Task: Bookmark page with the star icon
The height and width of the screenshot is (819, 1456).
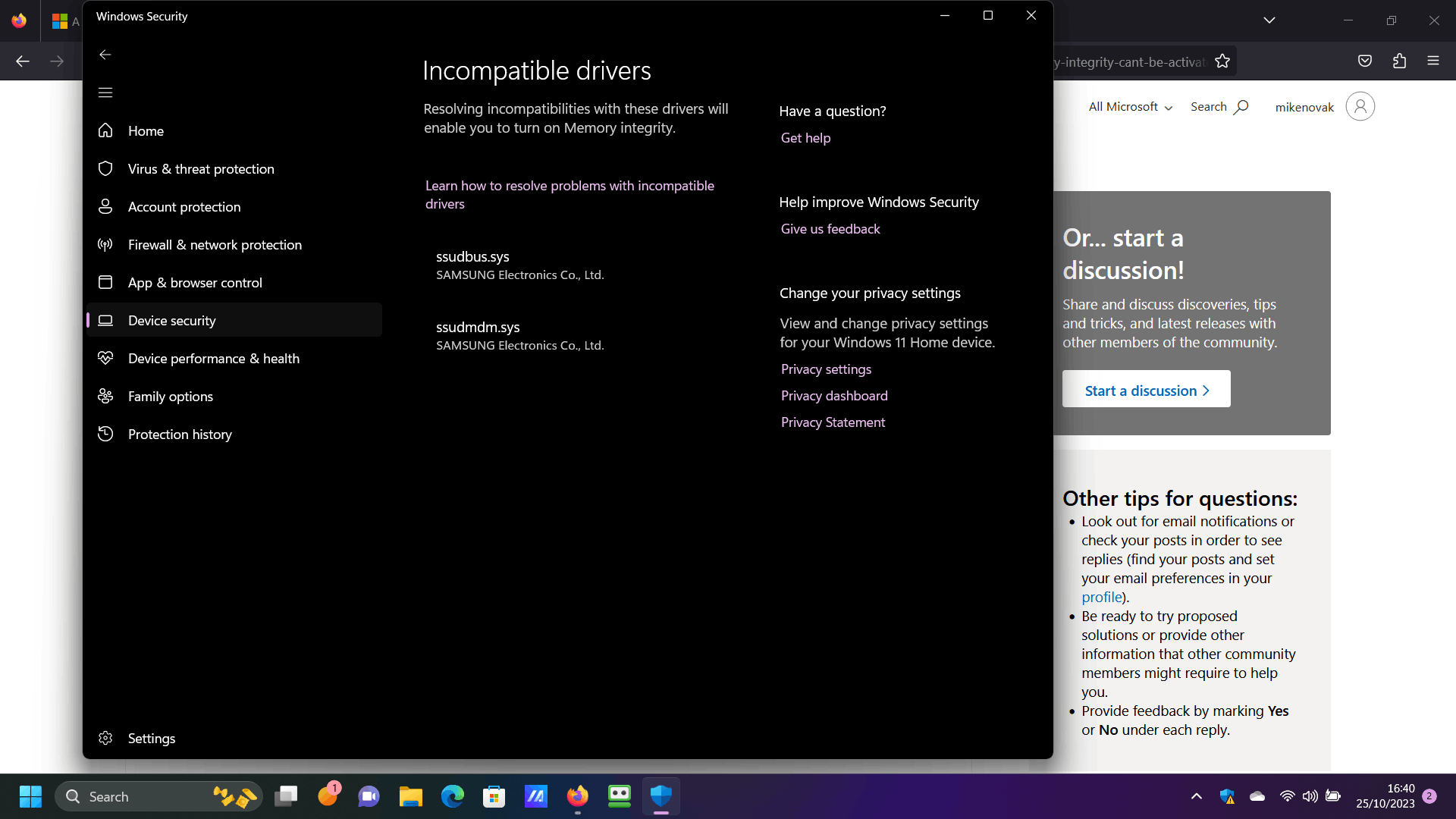Action: [x=1222, y=61]
